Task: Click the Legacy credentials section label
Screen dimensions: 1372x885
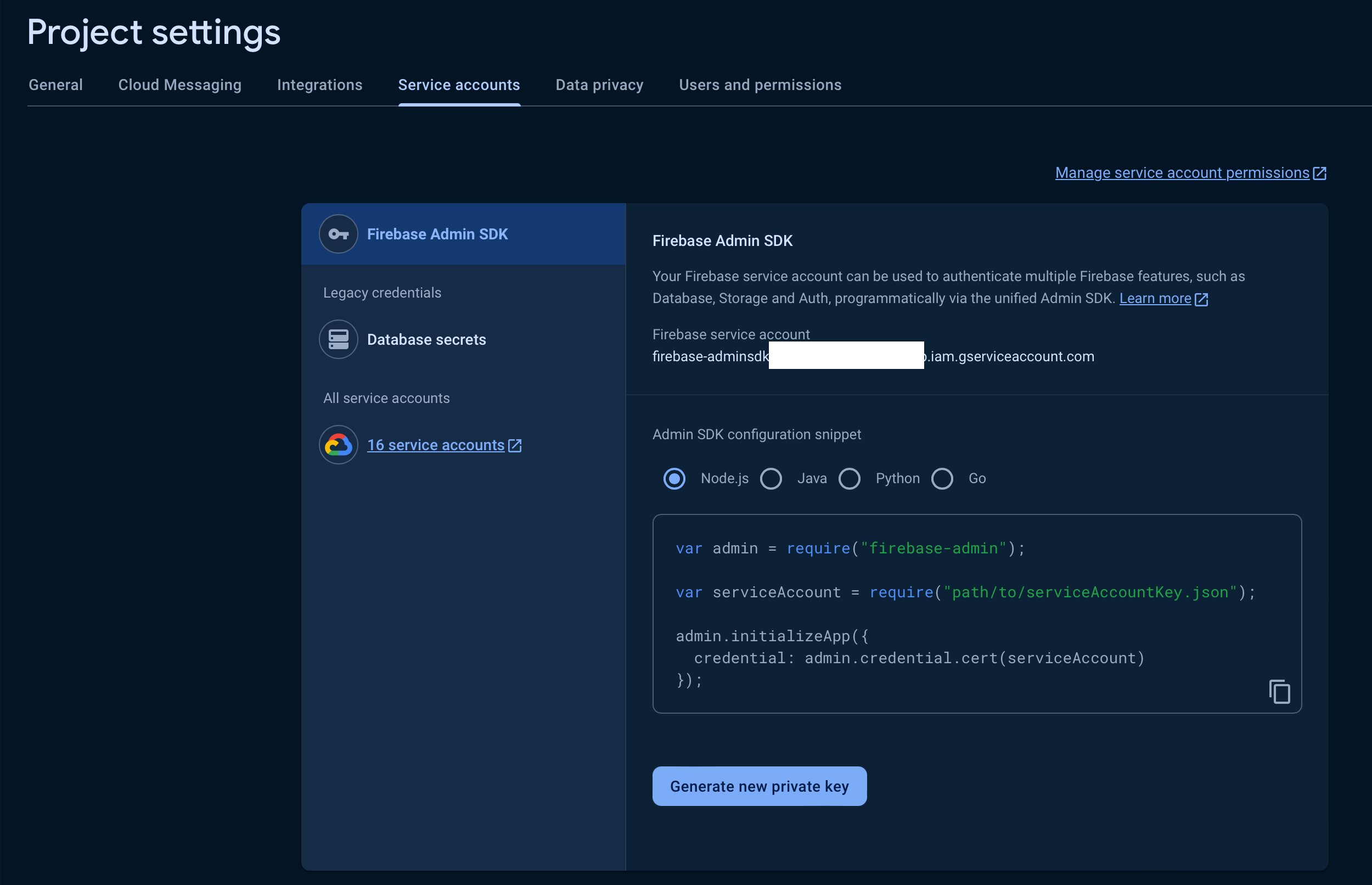Action: click(x=382, y=293)
